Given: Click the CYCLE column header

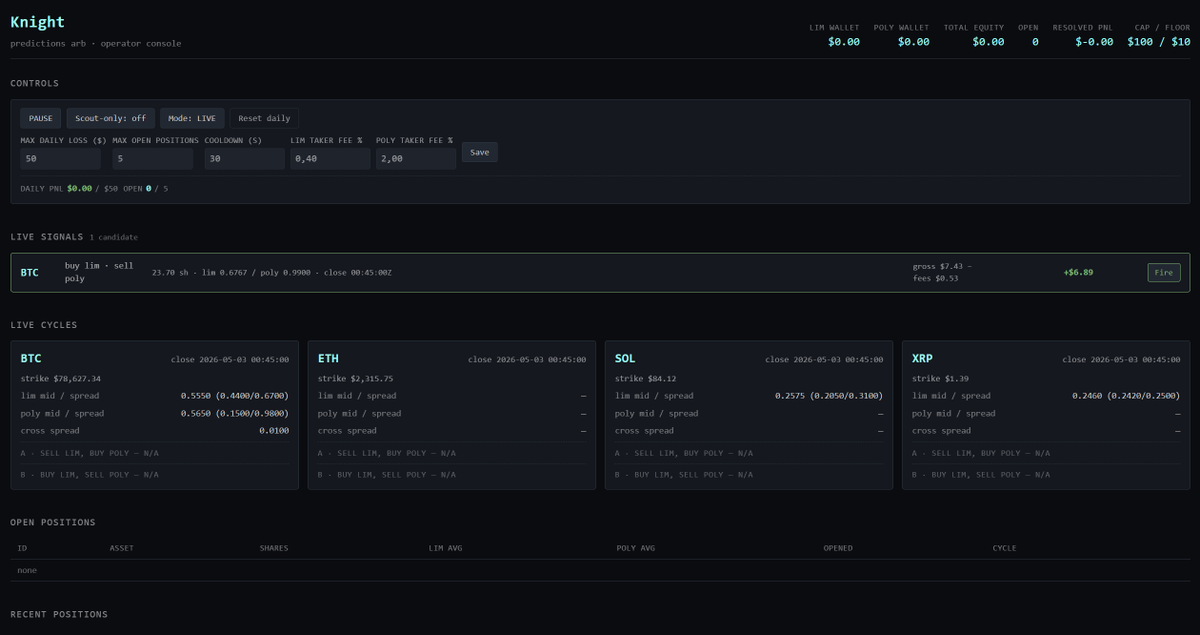Looking at the screenshot, I should point(1004,548).
